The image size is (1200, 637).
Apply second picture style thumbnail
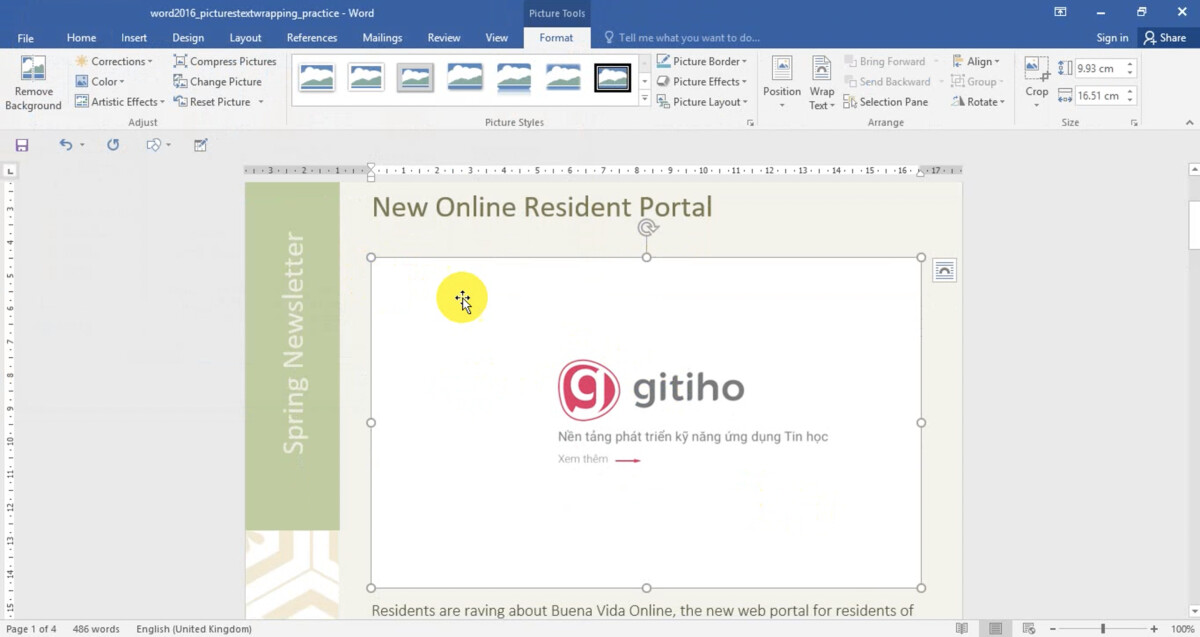tap(366, 77)
